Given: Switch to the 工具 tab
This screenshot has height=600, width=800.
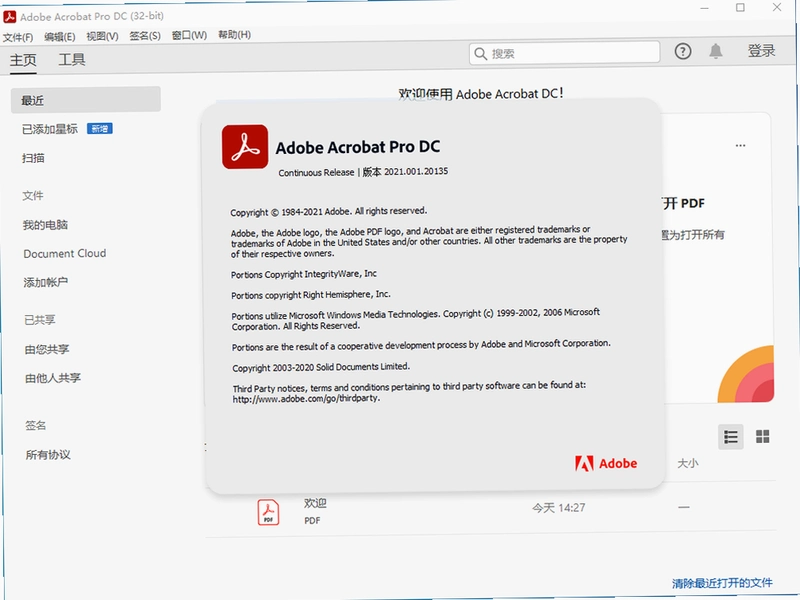Looking at the screenshot, I should pyautogui.click(x=72, y=60).
